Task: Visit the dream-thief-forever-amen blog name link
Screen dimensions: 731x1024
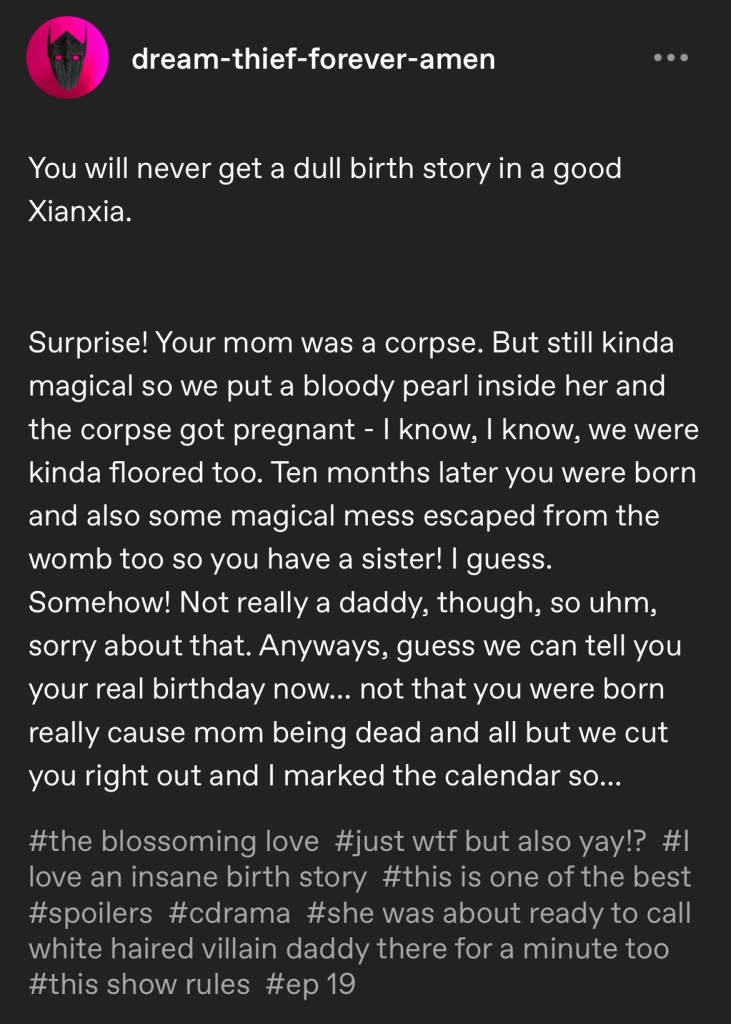Action: 313,59
